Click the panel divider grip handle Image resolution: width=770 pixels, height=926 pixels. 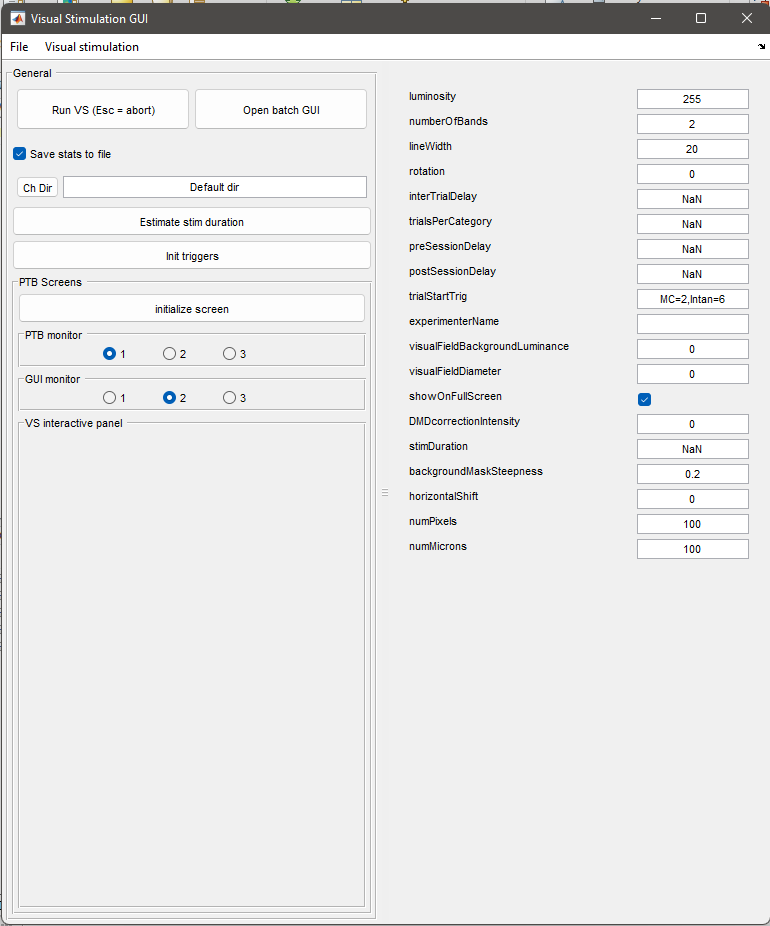(x=385, y=493)
